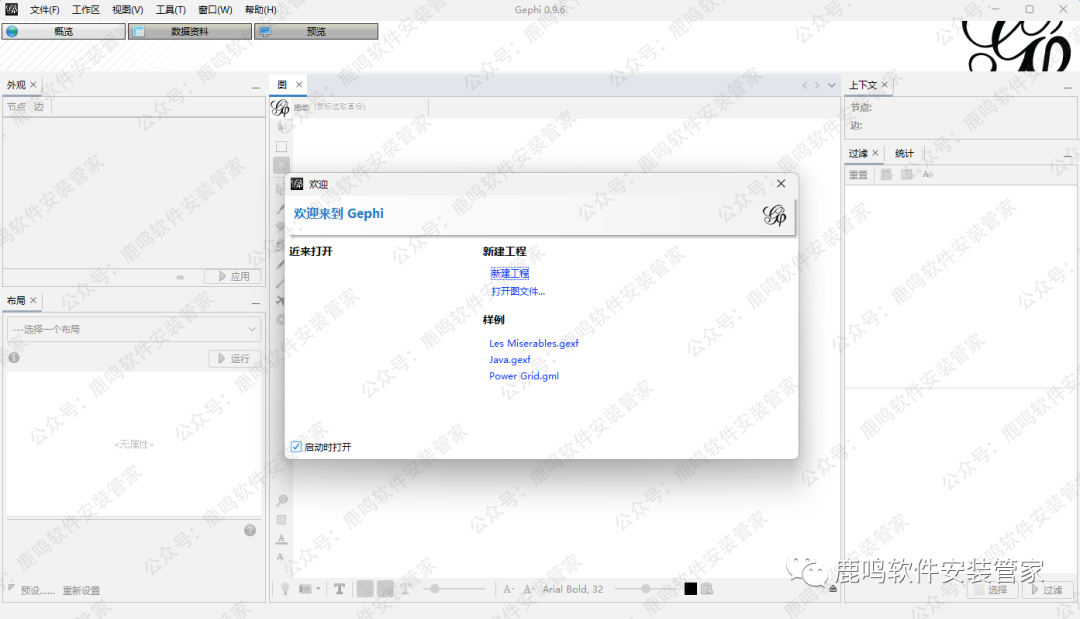
Task: Click the lightbulb background color icon
Action: pyautogui.click(x=284, y=589)
